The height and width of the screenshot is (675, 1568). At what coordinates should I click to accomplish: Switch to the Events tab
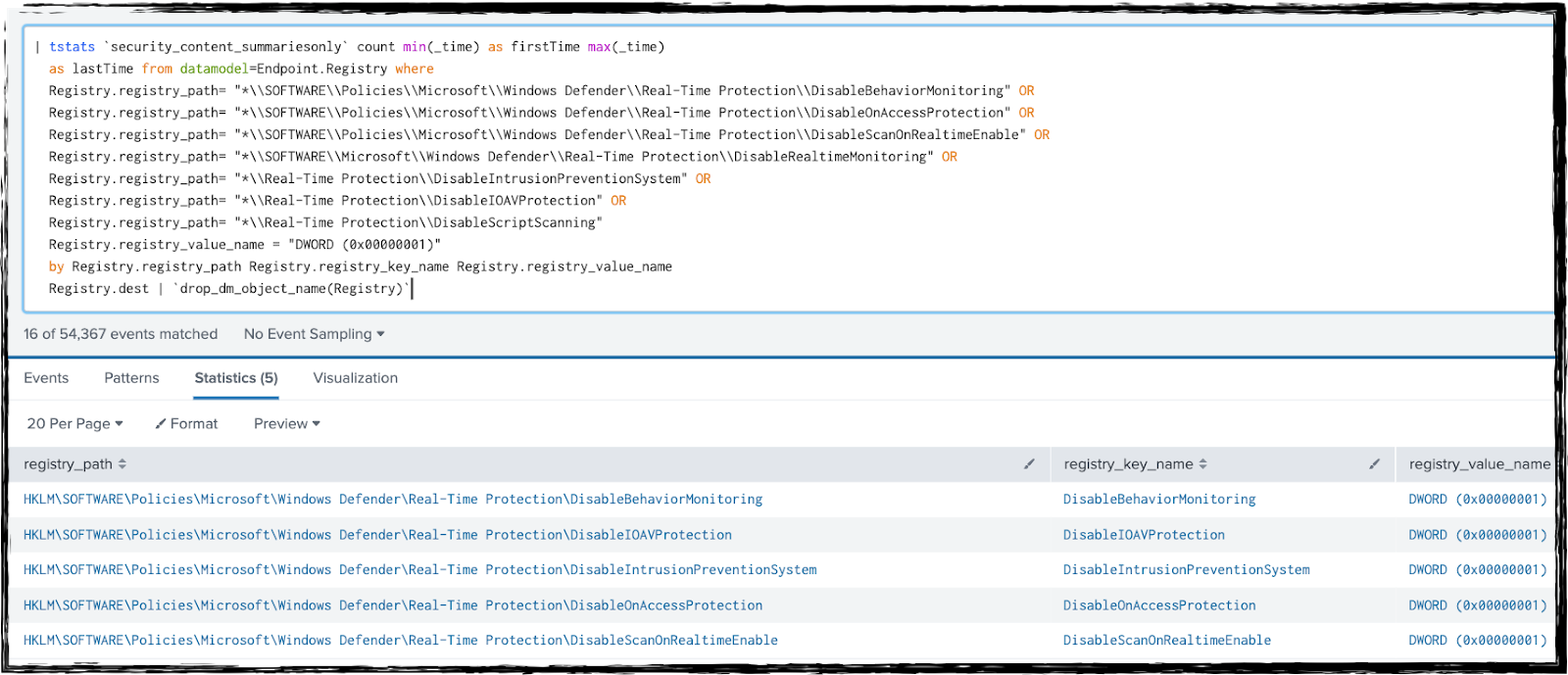46,378
